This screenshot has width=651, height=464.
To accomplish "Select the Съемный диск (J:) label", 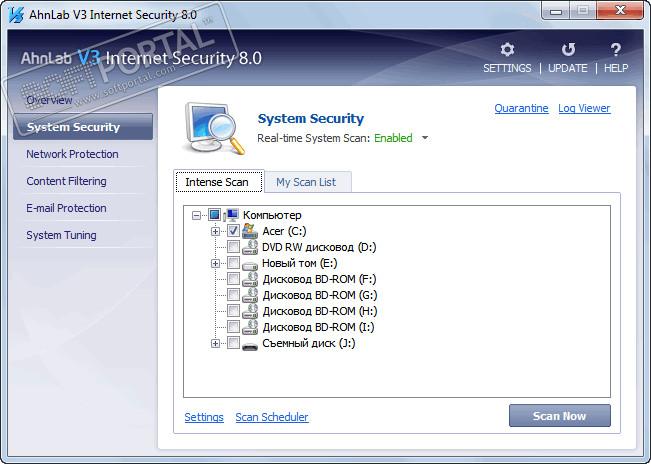I will click(x=309, y=343).
